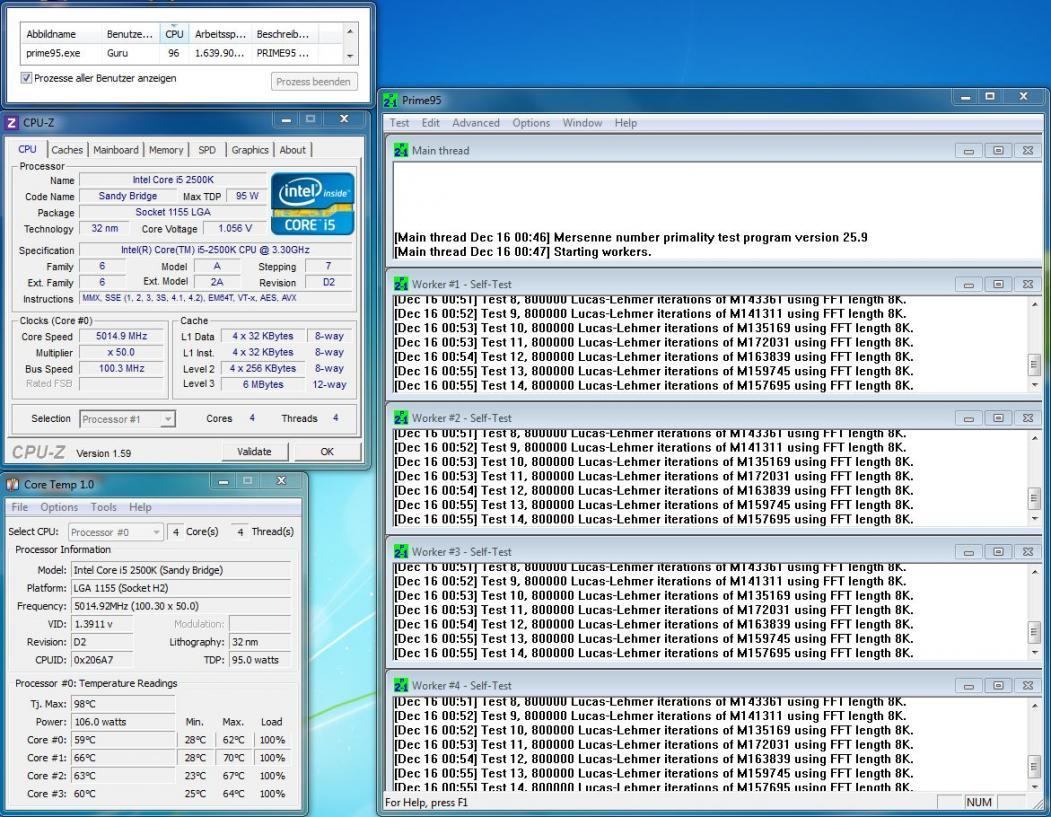Switch to the Mainboard tab in CPU-Z
Screen dimensions: 1051x817
click(116, 150)
